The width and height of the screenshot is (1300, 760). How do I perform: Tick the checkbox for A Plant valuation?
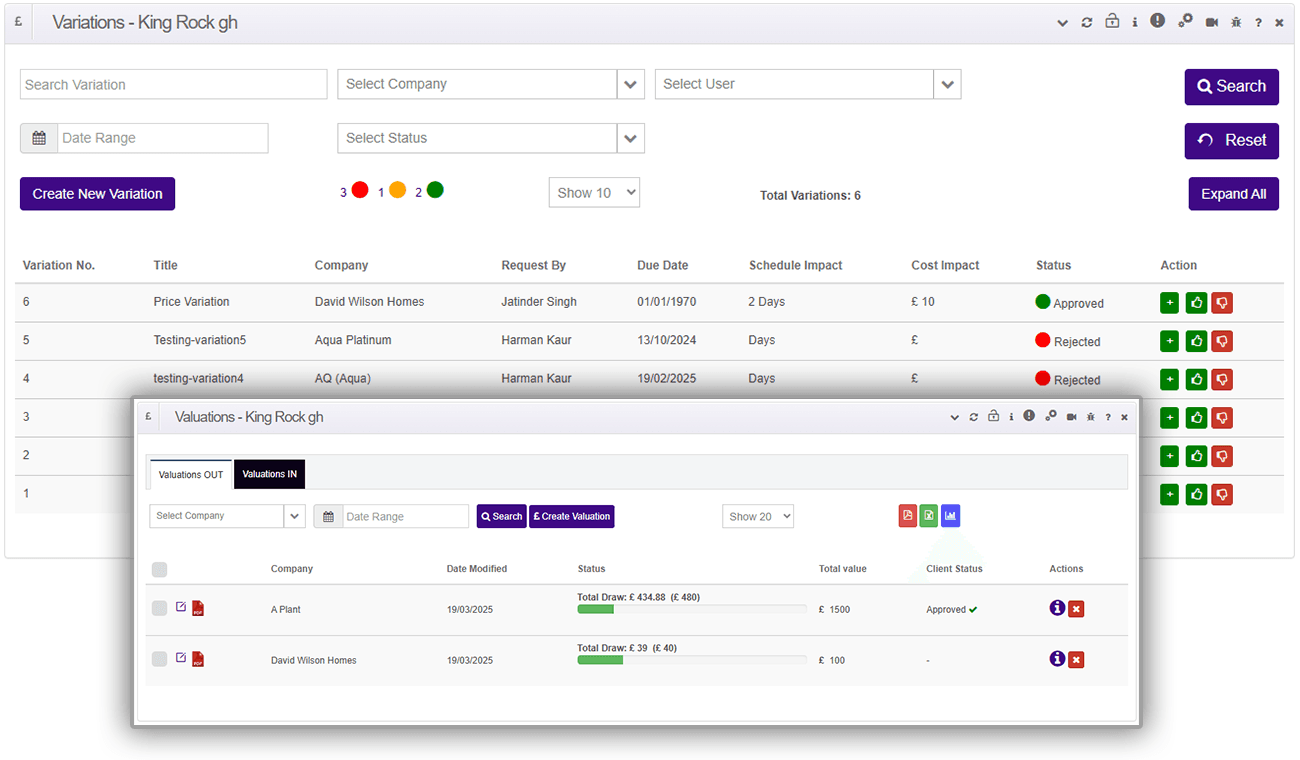[160, 608]
